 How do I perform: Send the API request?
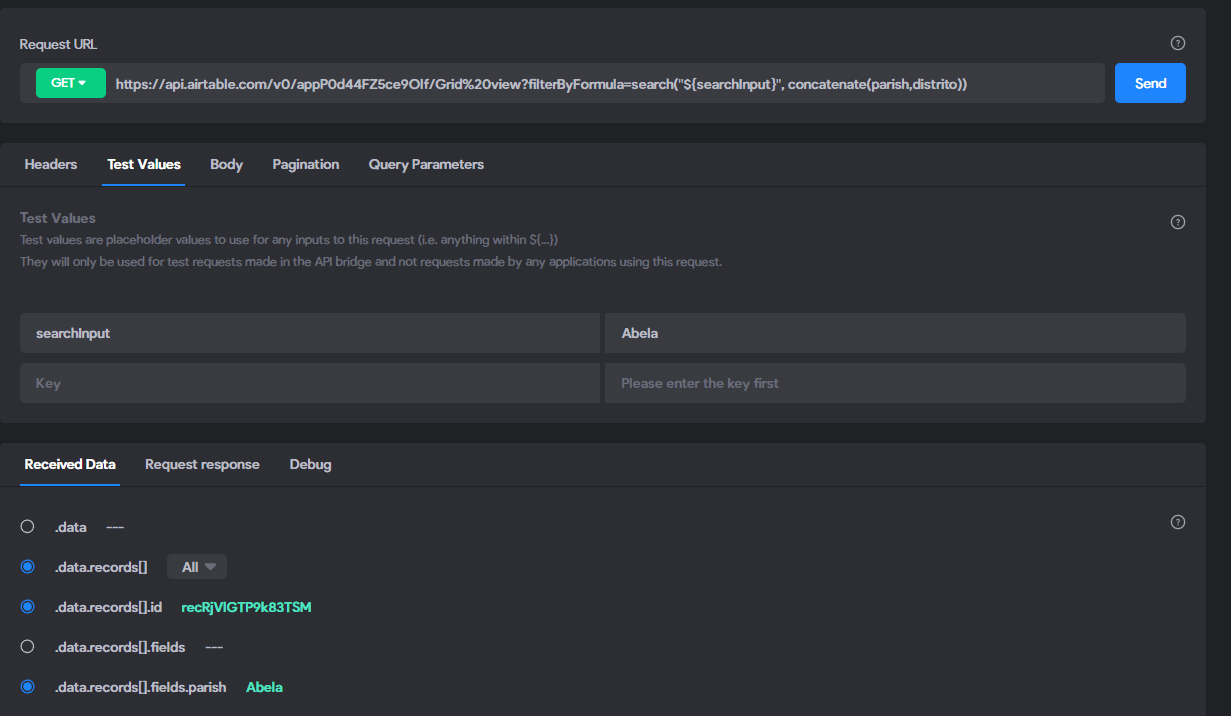click(x=1150, y=83)
